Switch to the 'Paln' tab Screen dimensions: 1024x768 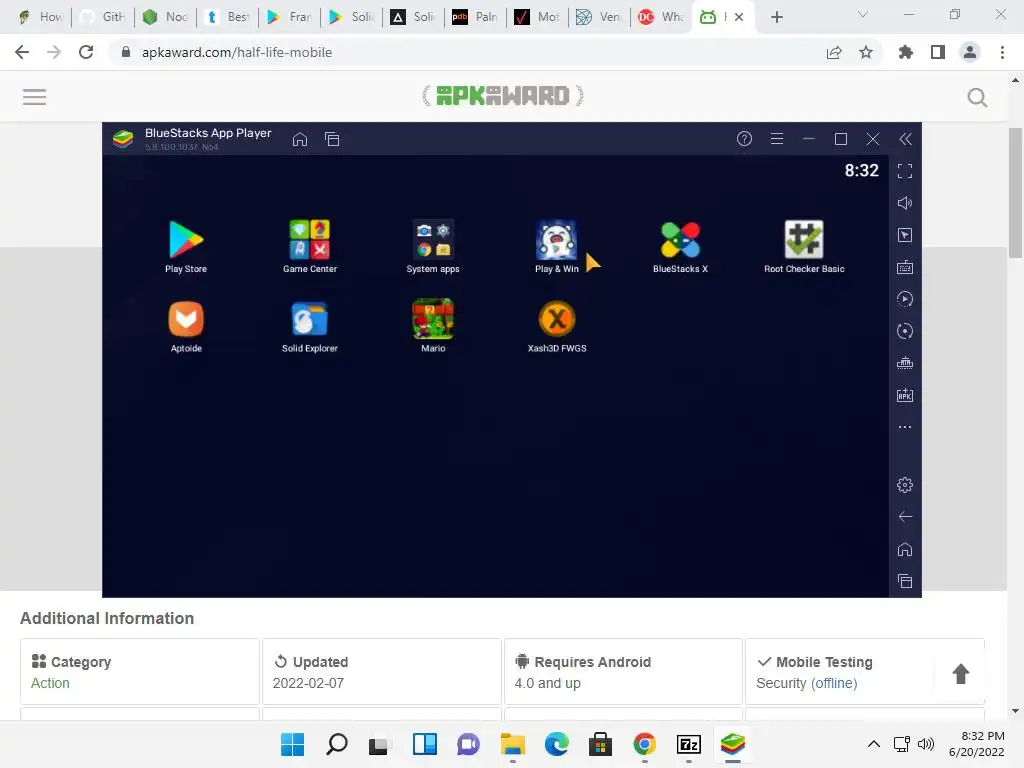475,17
